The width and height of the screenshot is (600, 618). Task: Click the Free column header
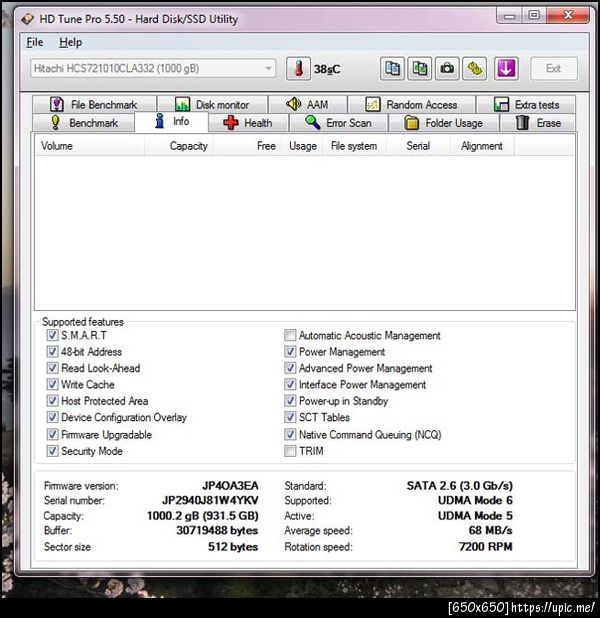tap(247, 146)
